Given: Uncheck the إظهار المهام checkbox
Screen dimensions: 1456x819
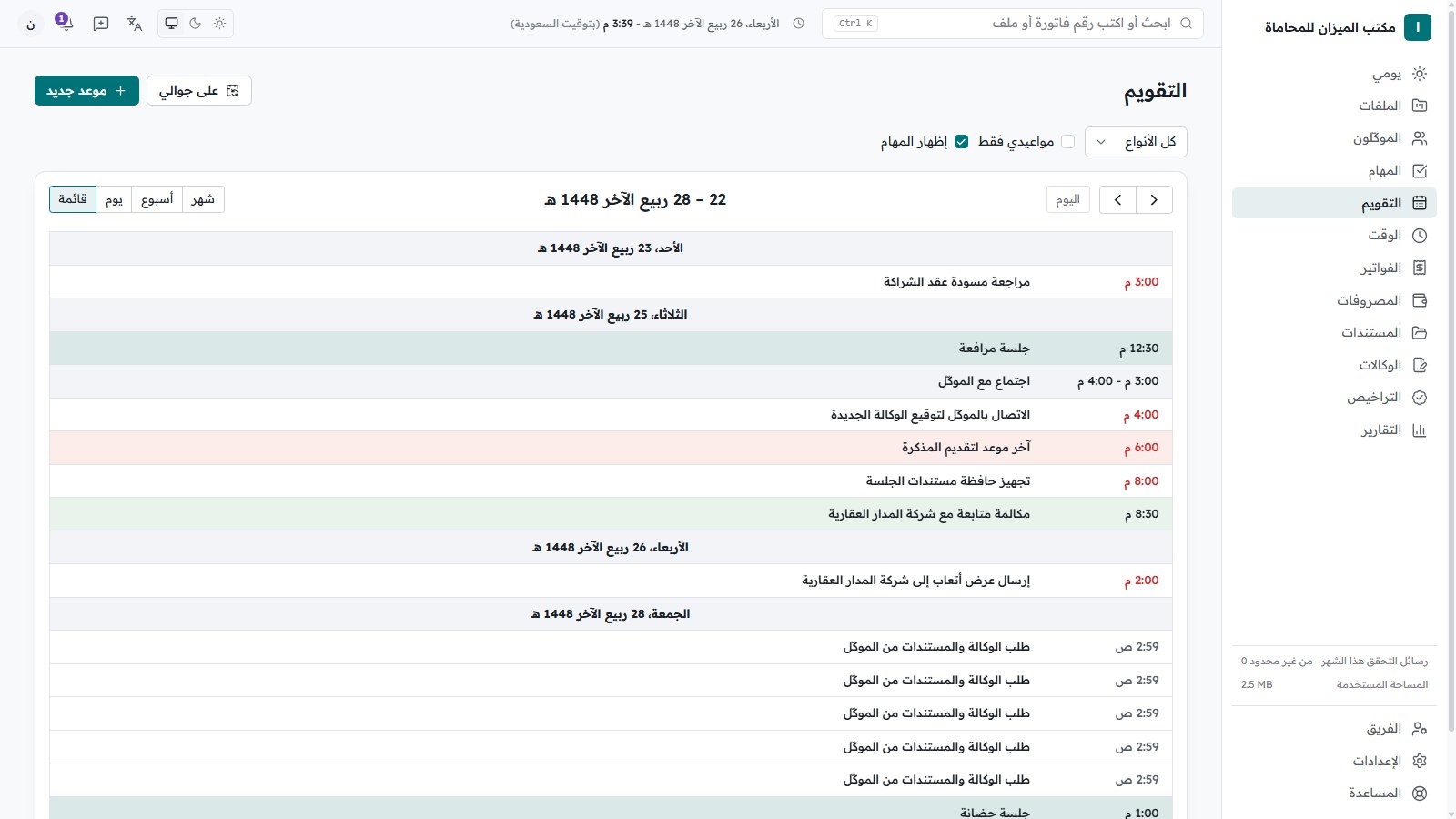Looking at the screenshot, I should pos(961,142).
